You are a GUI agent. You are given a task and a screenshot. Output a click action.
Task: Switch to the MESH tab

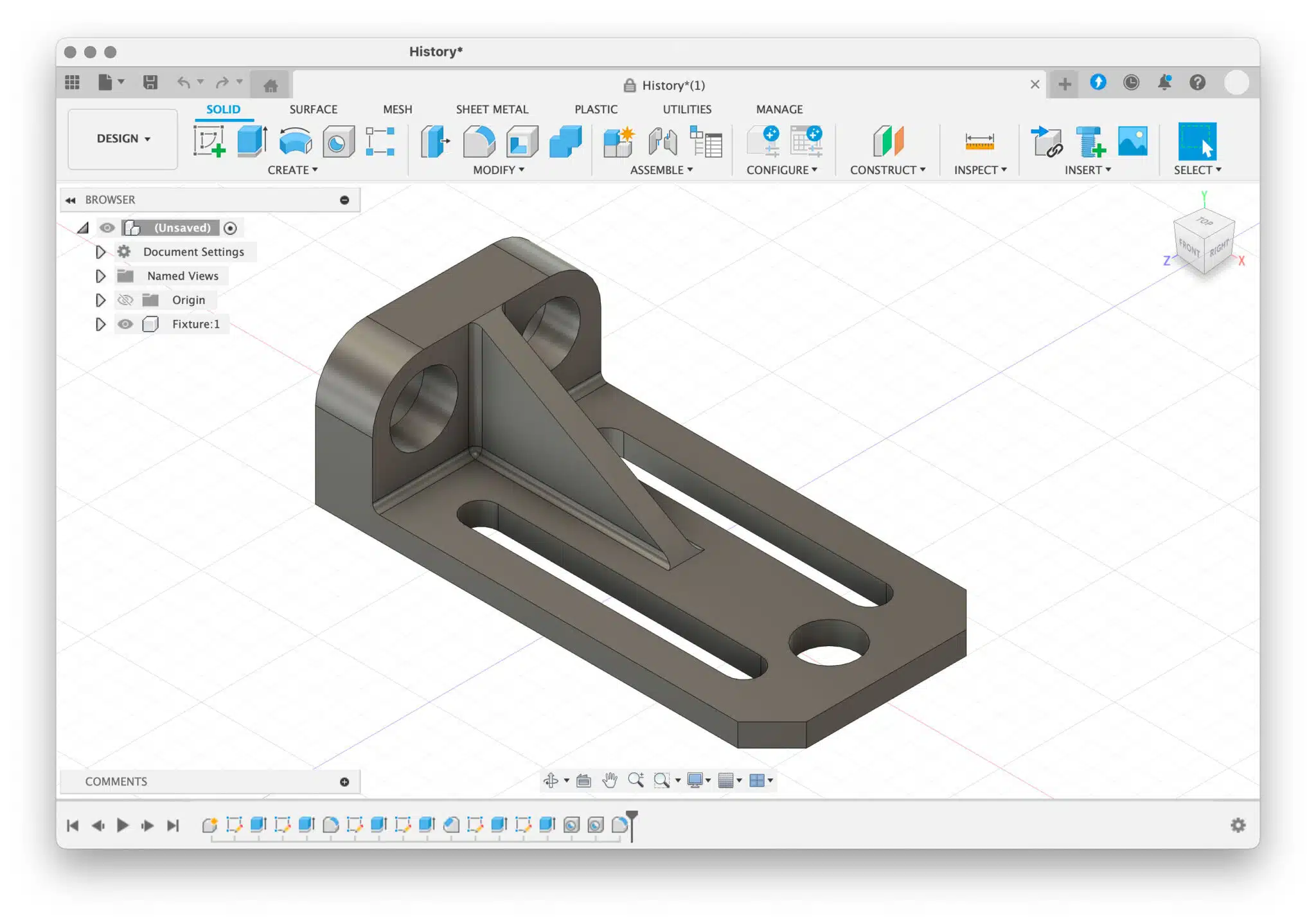point(397,109)
